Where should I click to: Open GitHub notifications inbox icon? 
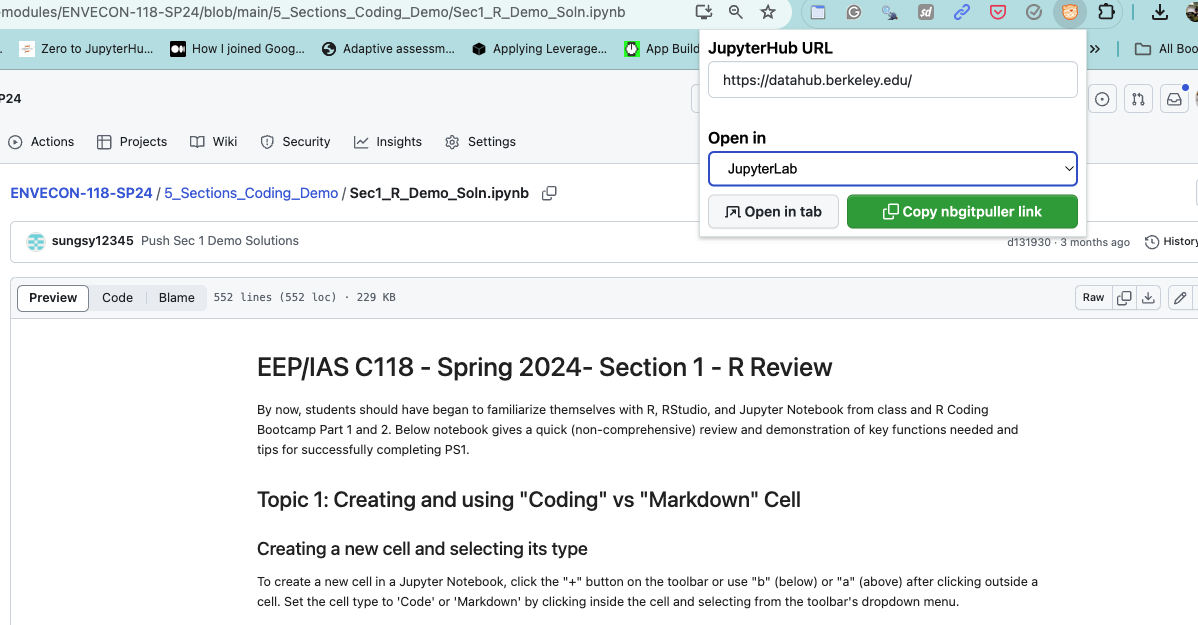1174,99
